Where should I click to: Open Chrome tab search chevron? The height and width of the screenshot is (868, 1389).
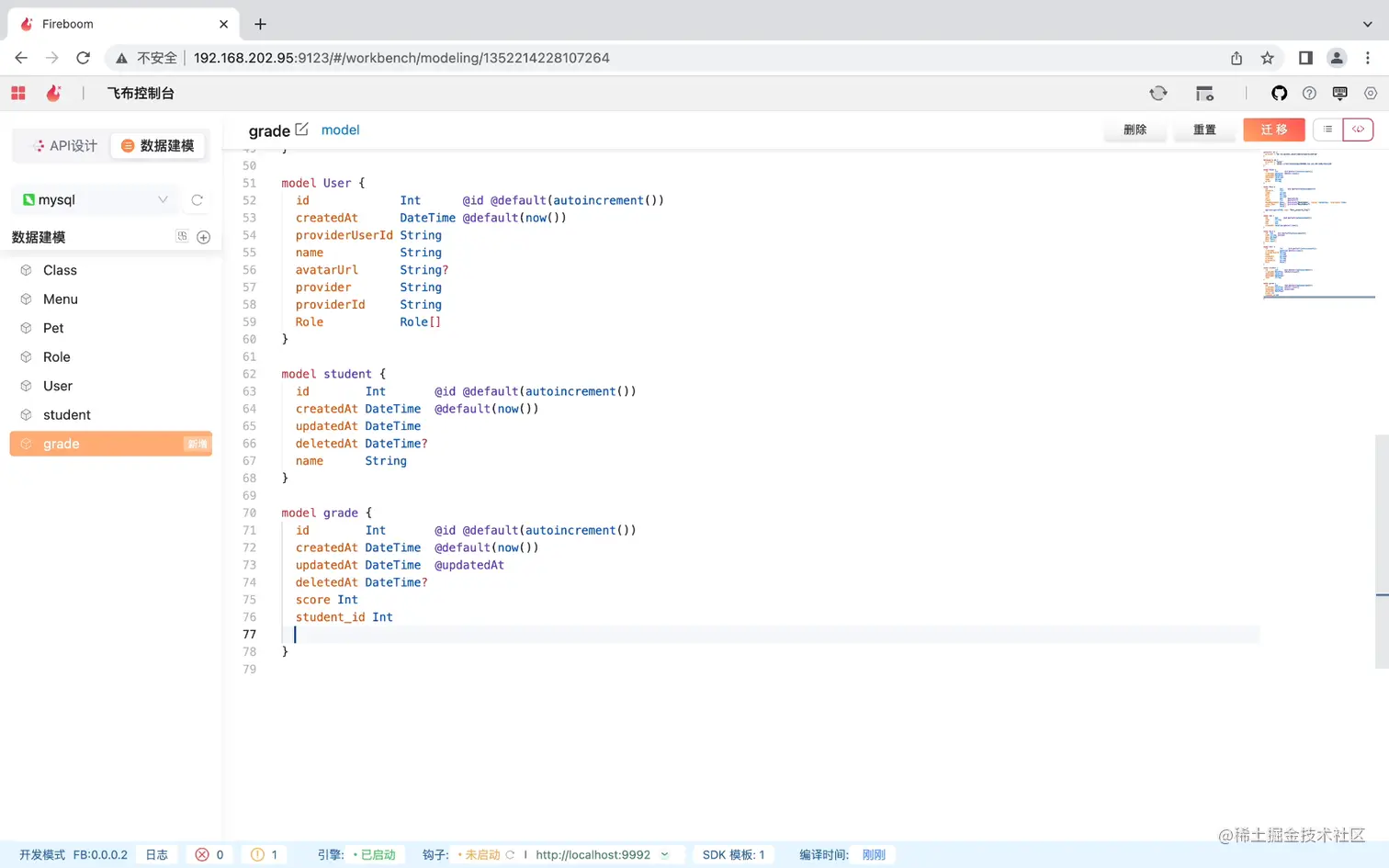[x=1367, y=24]
